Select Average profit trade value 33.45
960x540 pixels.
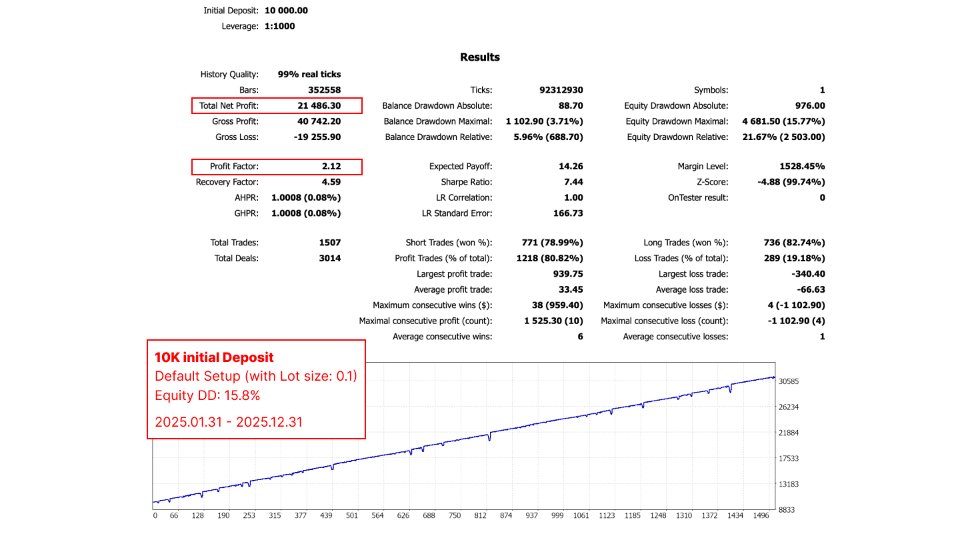pos(571,290)
